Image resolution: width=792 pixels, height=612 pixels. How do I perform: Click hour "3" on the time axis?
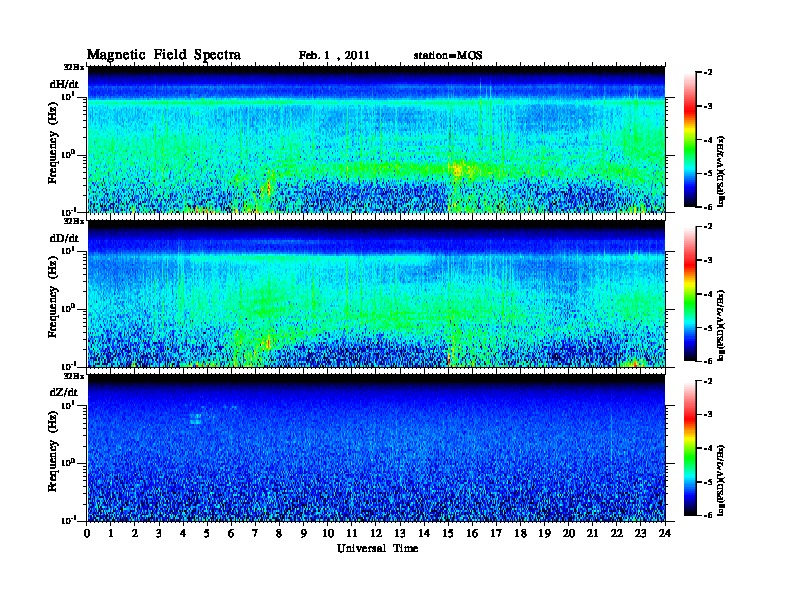[x=159, y=533]
